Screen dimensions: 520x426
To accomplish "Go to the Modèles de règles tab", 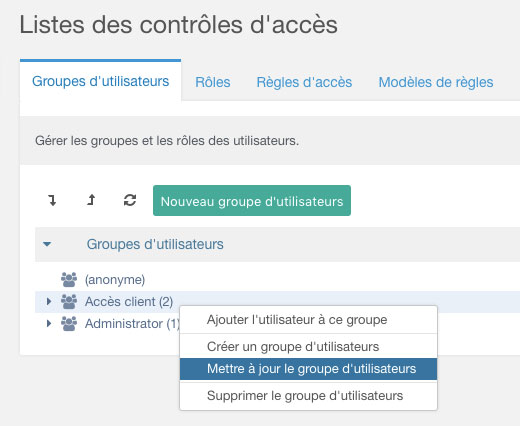I will (x=436, y=82).
